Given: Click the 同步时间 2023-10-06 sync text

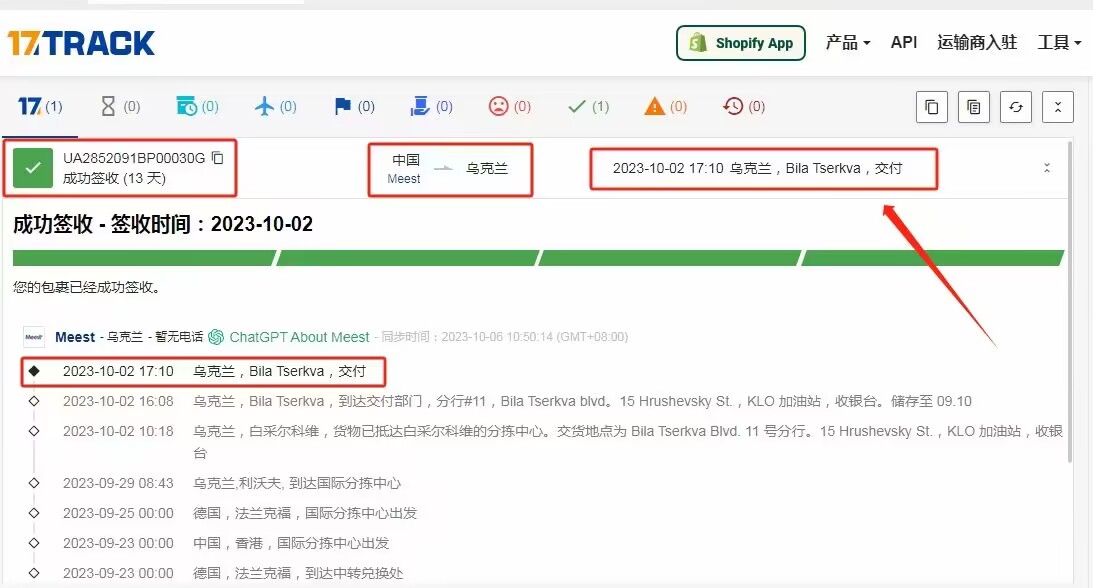Looking at the screenshot, I should (x=505, y=337).
